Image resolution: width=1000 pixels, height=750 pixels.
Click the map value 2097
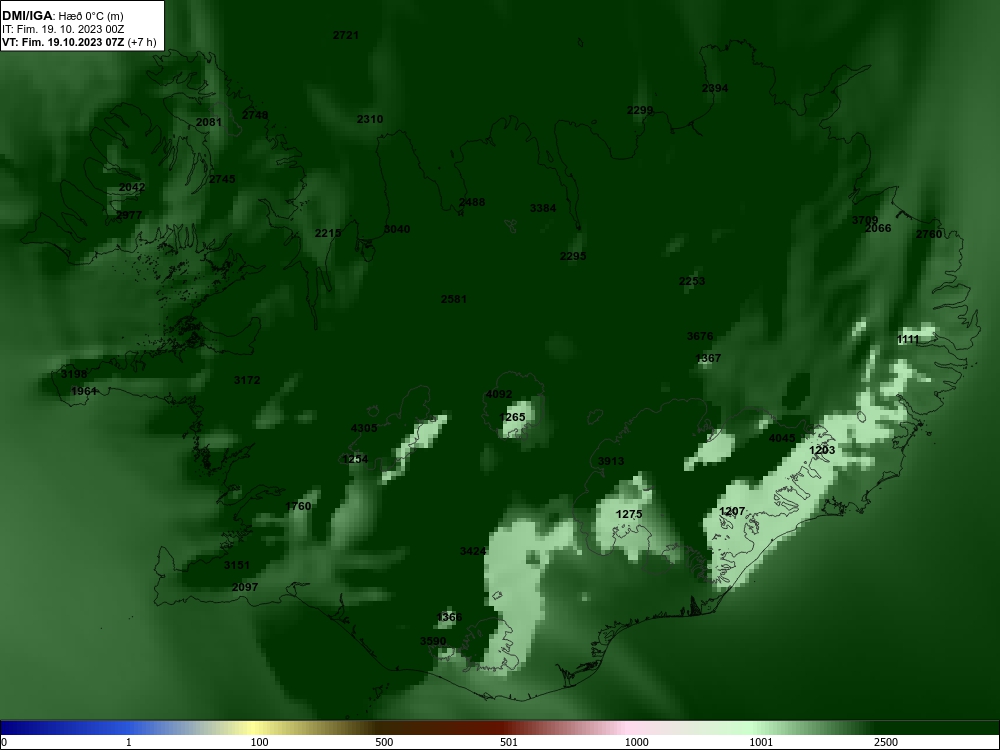pos(245,587)
